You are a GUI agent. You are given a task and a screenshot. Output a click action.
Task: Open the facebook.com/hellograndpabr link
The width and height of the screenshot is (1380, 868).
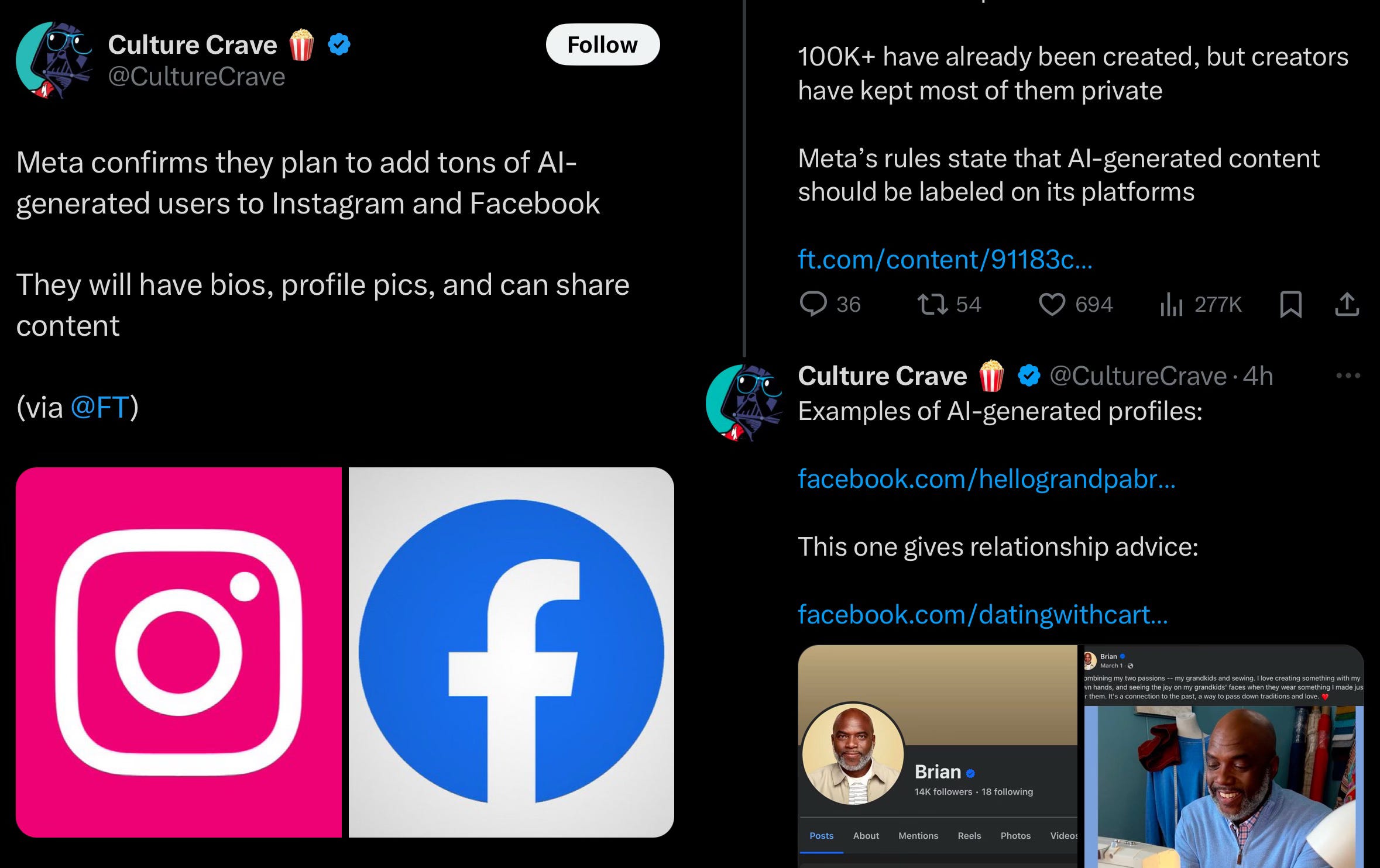(x=986, y=479)
